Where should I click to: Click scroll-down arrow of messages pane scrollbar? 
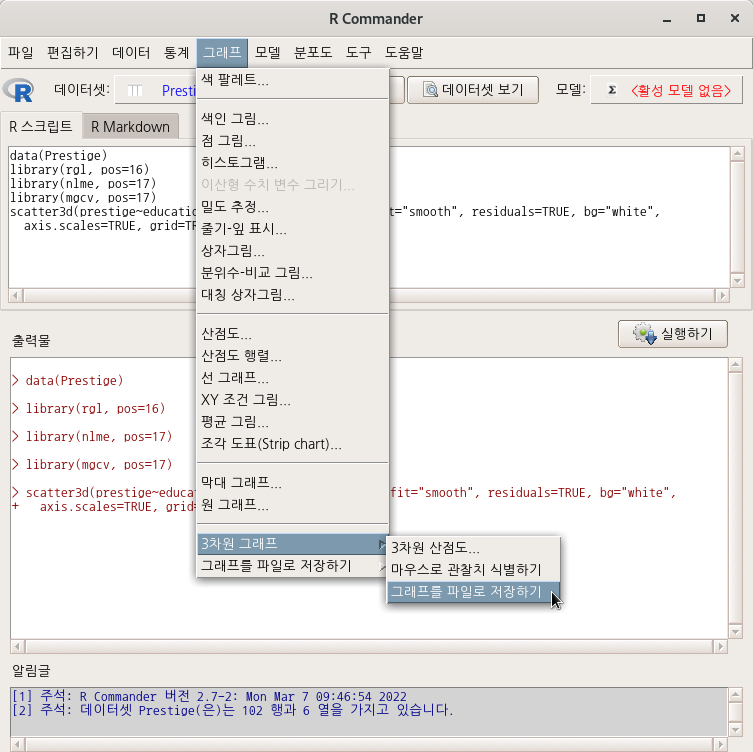pyautogui.click(x=735, y=729)
